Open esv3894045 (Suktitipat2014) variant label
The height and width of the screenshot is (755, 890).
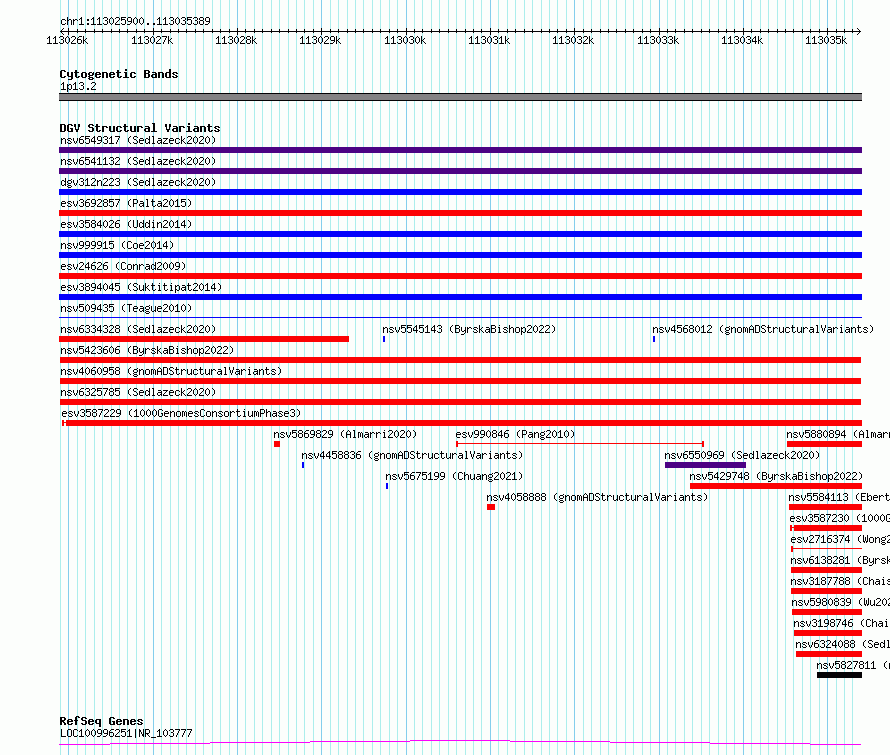click(x=141, y=287)
